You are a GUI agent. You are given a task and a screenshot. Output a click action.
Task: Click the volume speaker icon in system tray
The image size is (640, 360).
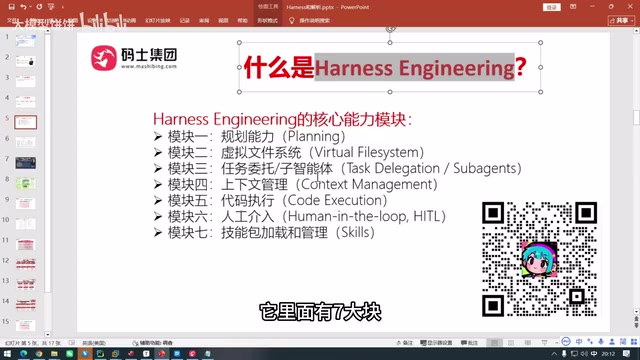pos(584,353)
